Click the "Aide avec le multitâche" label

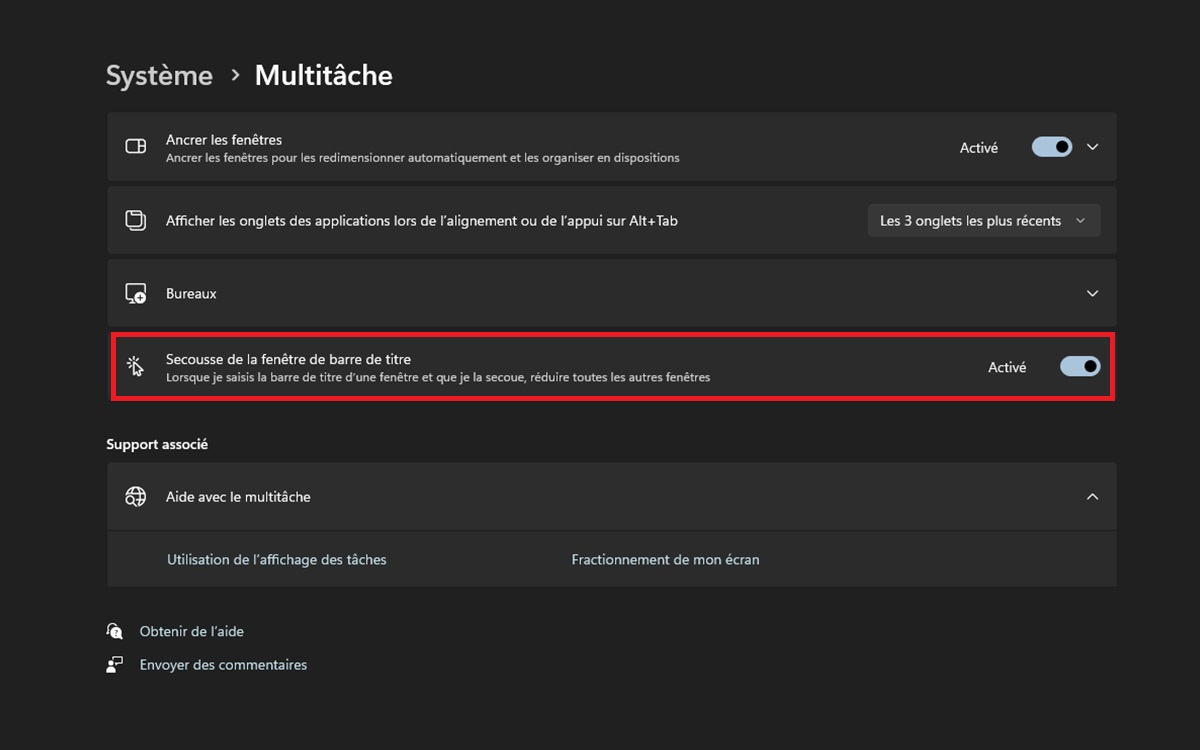pyautogui.click(x=238, y=497)
